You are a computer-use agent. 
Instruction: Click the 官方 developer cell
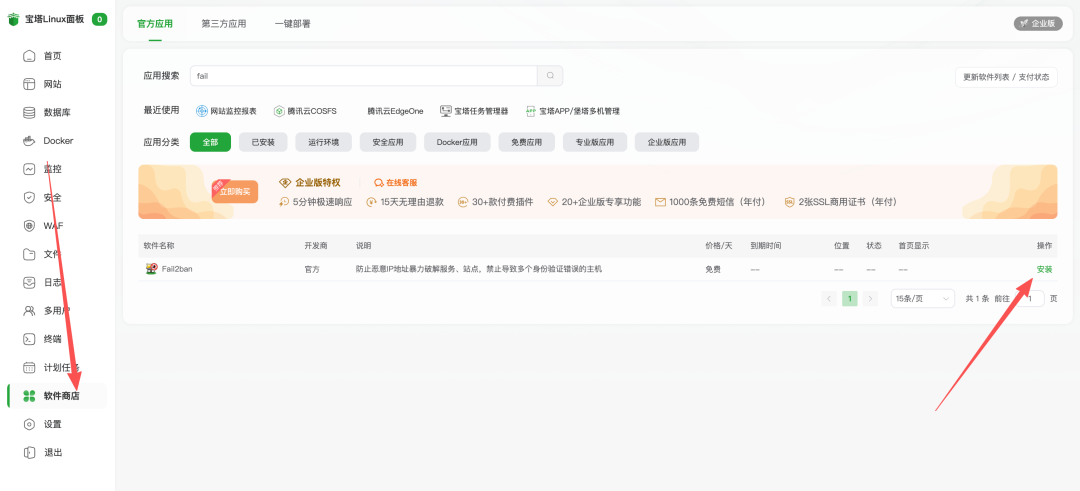point(312,269)
